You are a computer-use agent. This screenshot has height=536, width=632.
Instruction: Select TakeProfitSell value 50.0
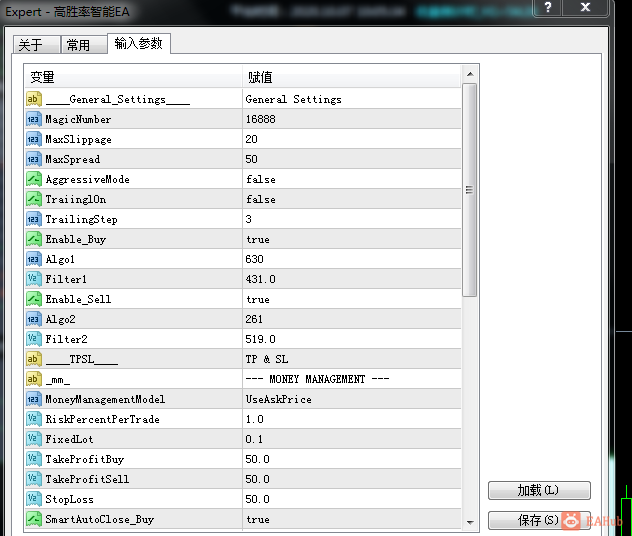point(352,479)
